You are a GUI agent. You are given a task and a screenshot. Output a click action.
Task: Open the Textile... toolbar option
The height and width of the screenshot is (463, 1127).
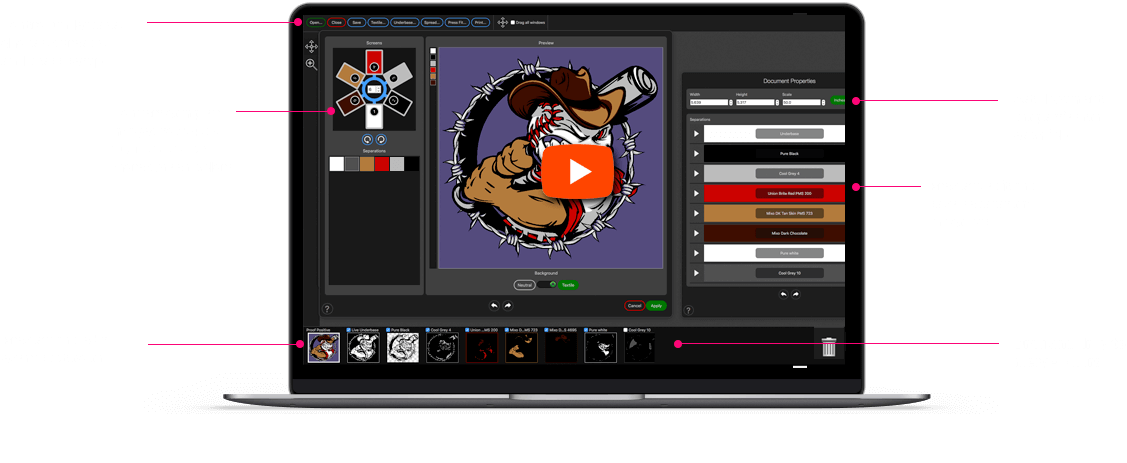[x=378, y=22]
